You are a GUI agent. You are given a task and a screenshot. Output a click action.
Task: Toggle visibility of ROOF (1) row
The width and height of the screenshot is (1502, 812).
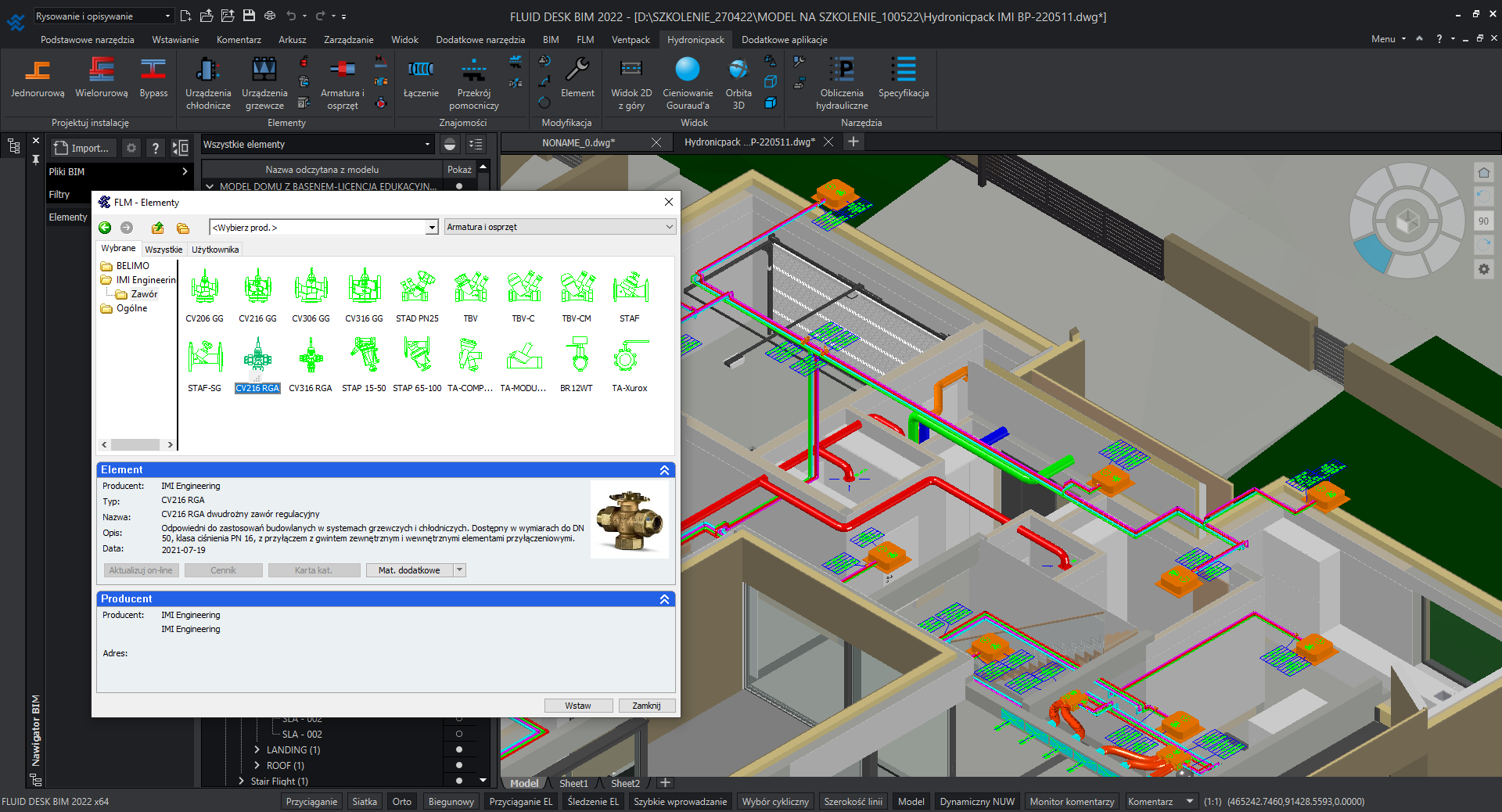[x=459, y=765]
